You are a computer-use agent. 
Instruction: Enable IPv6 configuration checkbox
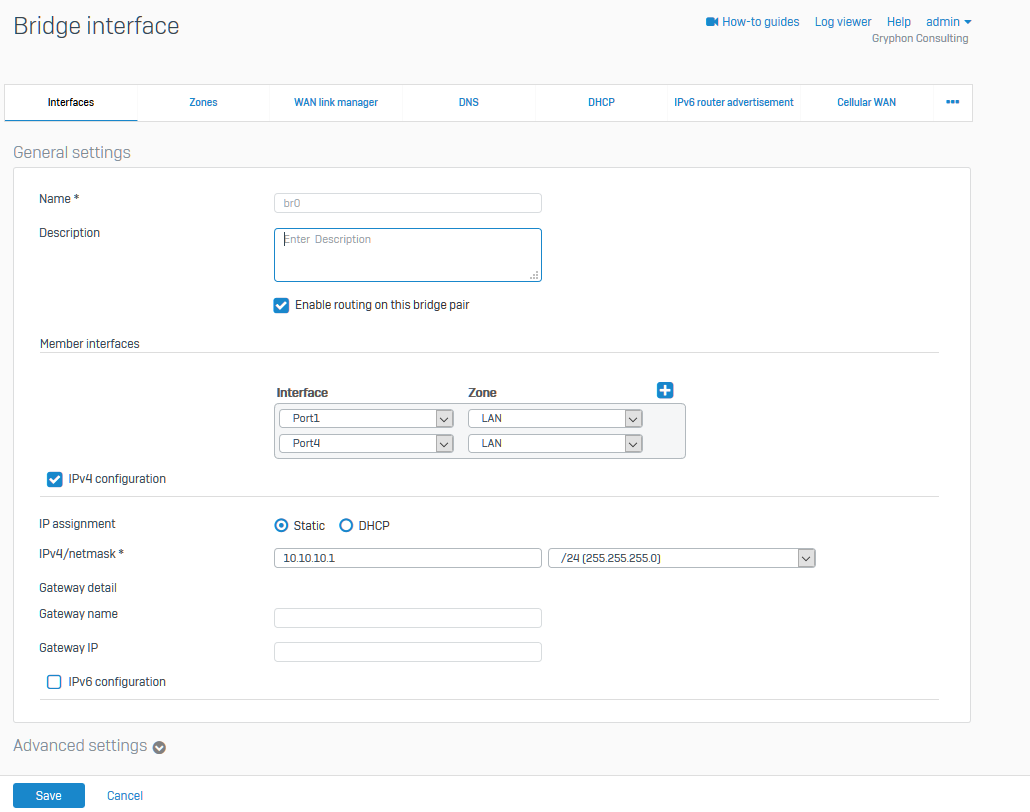pyautogui.click(x=55, y=682)
